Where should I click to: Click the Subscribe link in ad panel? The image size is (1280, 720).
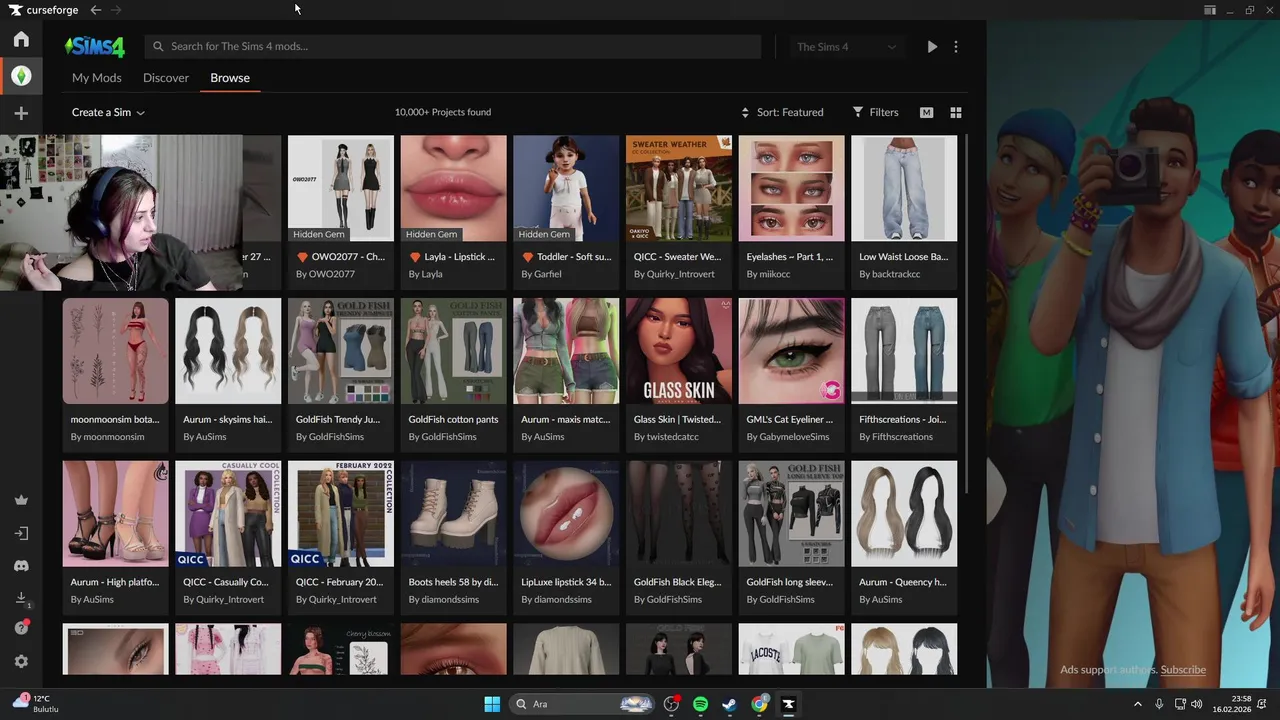[1183, 670]
